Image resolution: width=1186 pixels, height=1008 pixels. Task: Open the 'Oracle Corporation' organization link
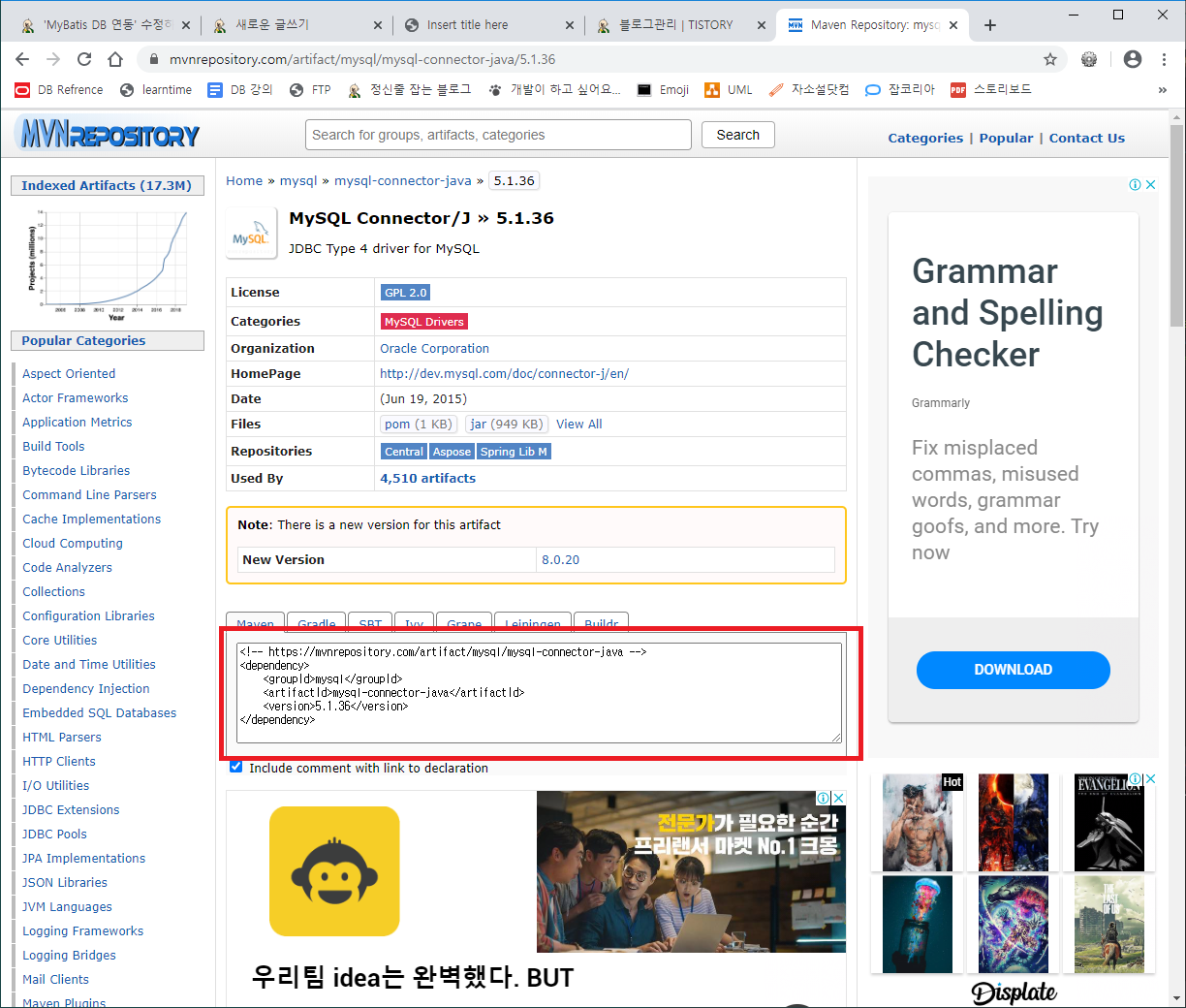pyautogui.click(x=434, y=348)
